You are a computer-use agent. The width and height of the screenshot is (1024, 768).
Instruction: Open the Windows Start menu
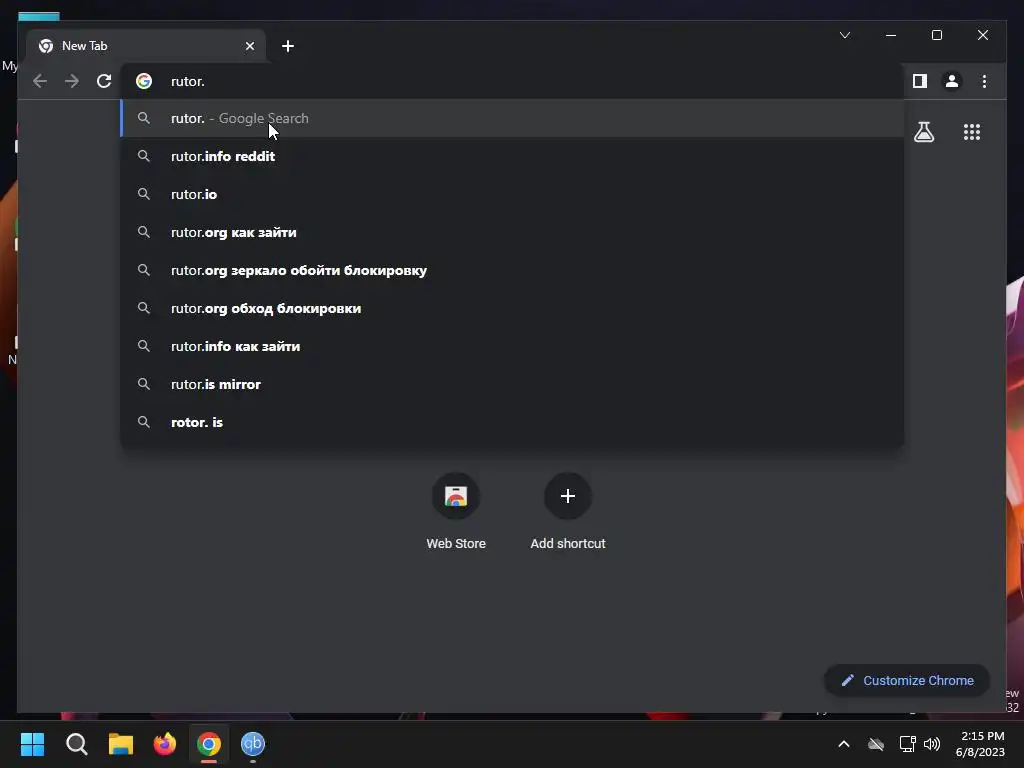[32, 744]
